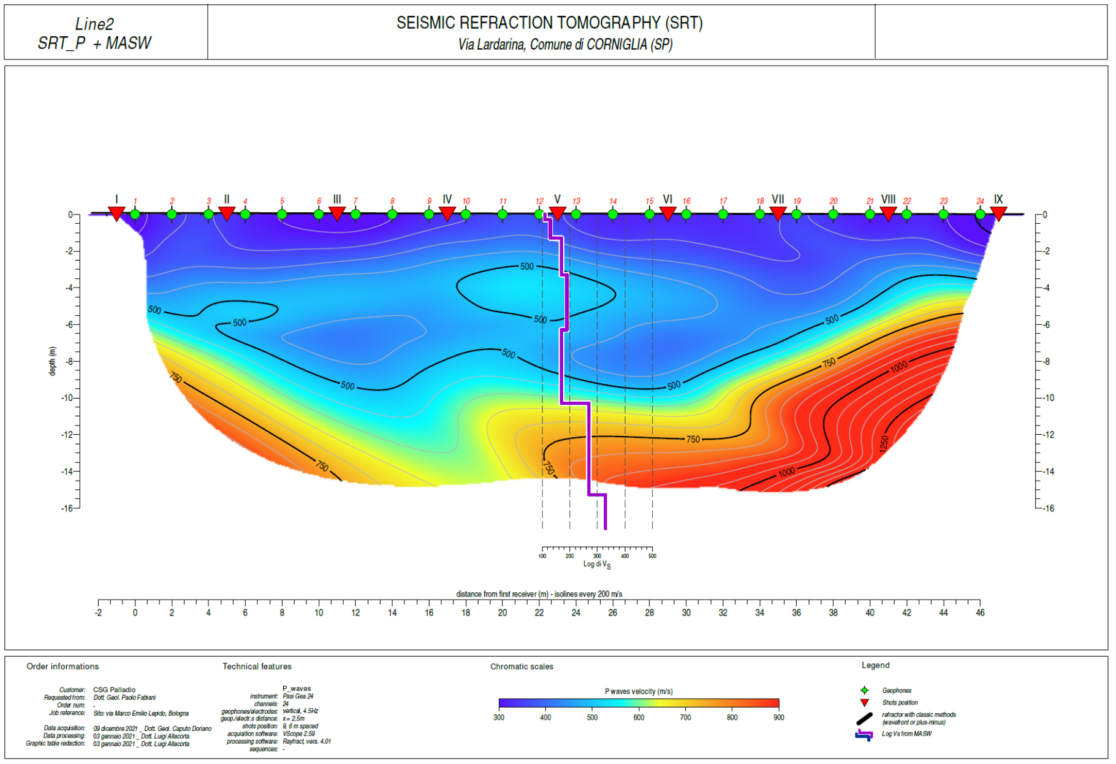Click green geophone number 14
1116x764 pixels.
(x=613, y=214)
